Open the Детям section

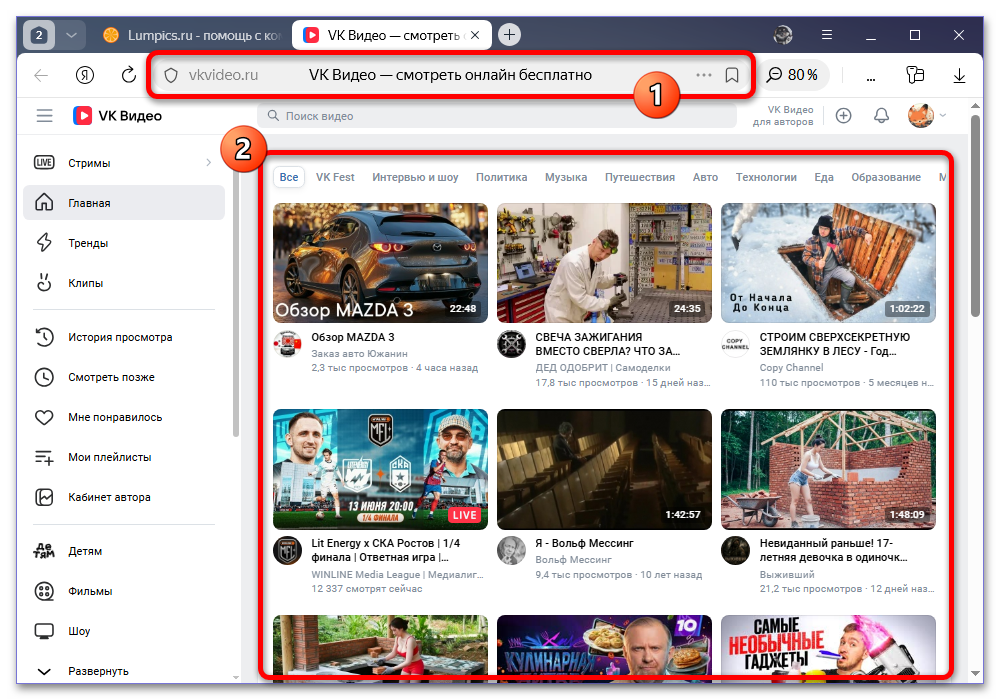point(124,551)
